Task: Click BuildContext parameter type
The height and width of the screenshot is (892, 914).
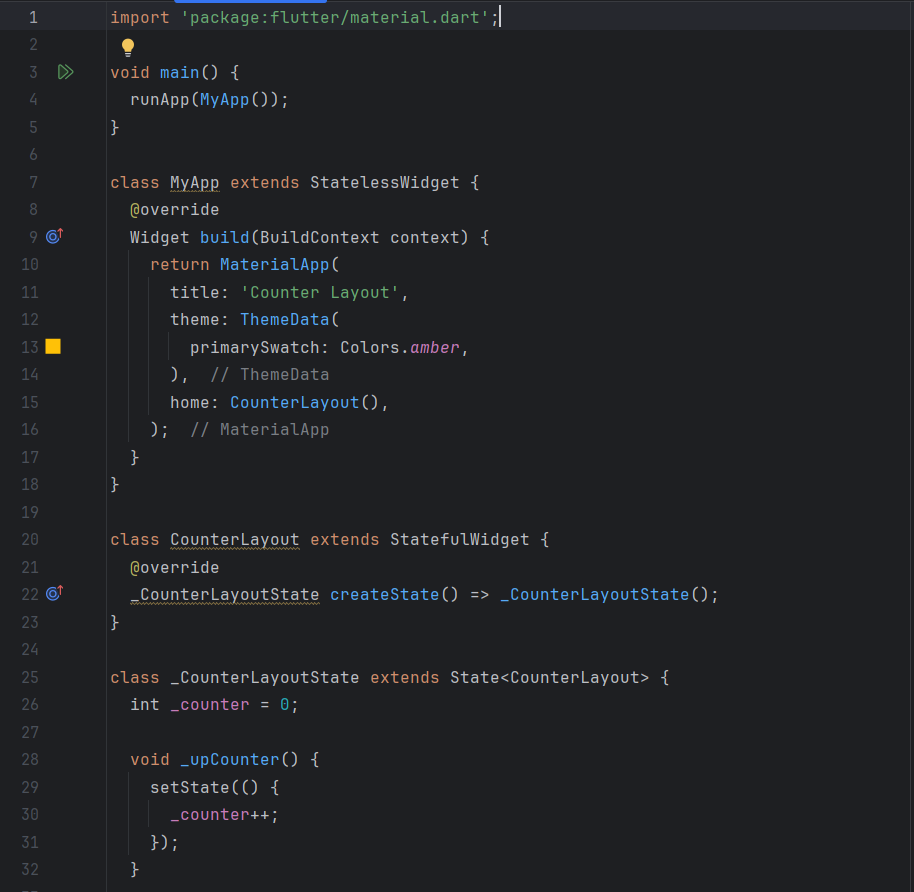Action: point(319,237)
